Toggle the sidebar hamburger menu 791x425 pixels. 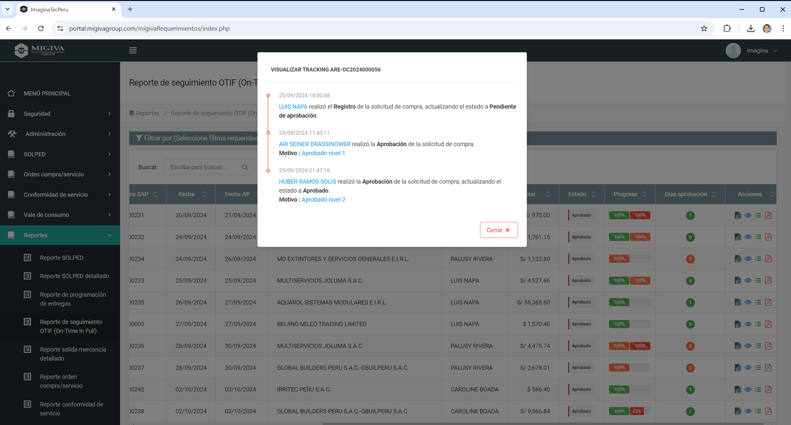pos(133,50)
